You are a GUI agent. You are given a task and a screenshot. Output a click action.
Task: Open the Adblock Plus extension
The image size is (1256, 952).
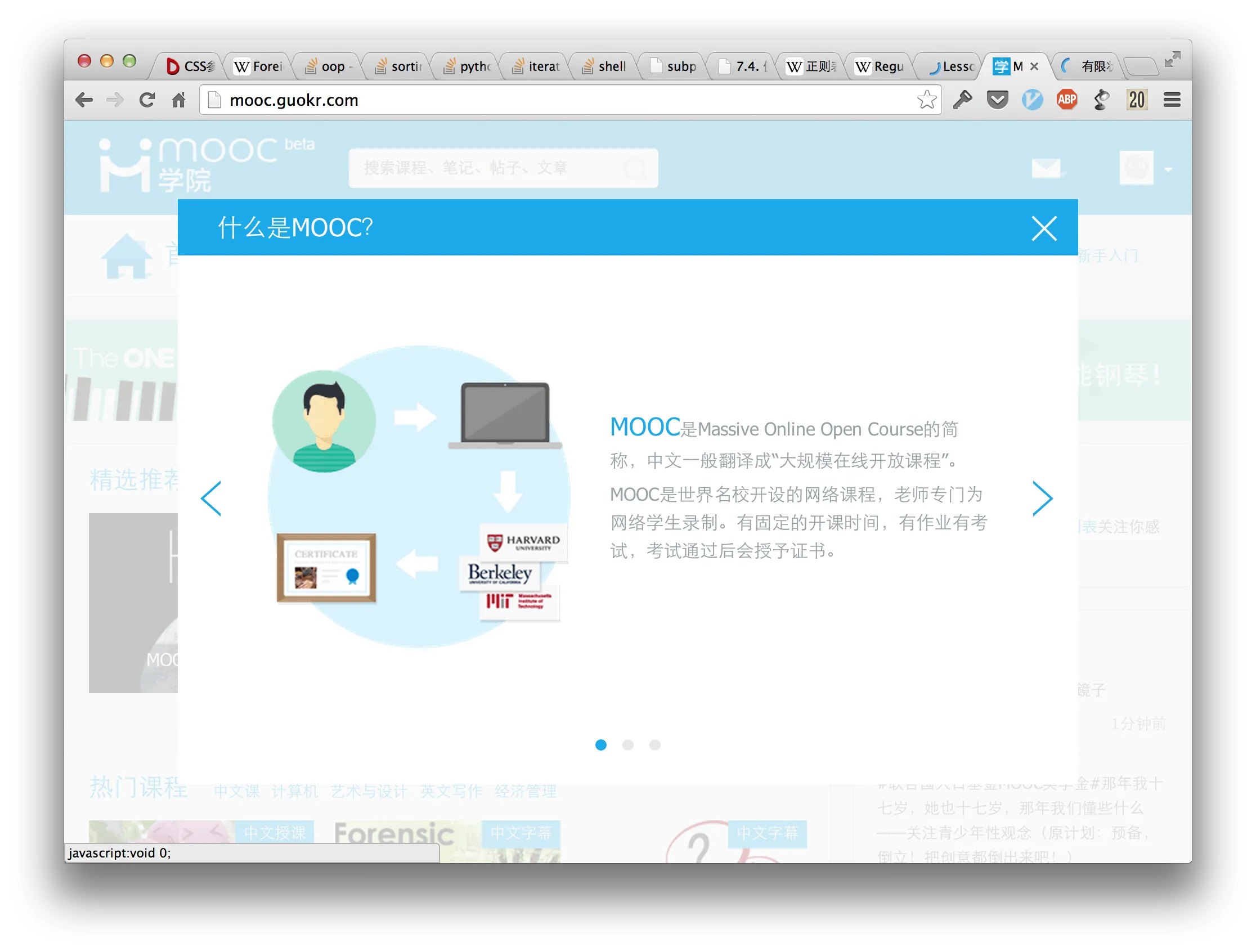click(1067, 100)
